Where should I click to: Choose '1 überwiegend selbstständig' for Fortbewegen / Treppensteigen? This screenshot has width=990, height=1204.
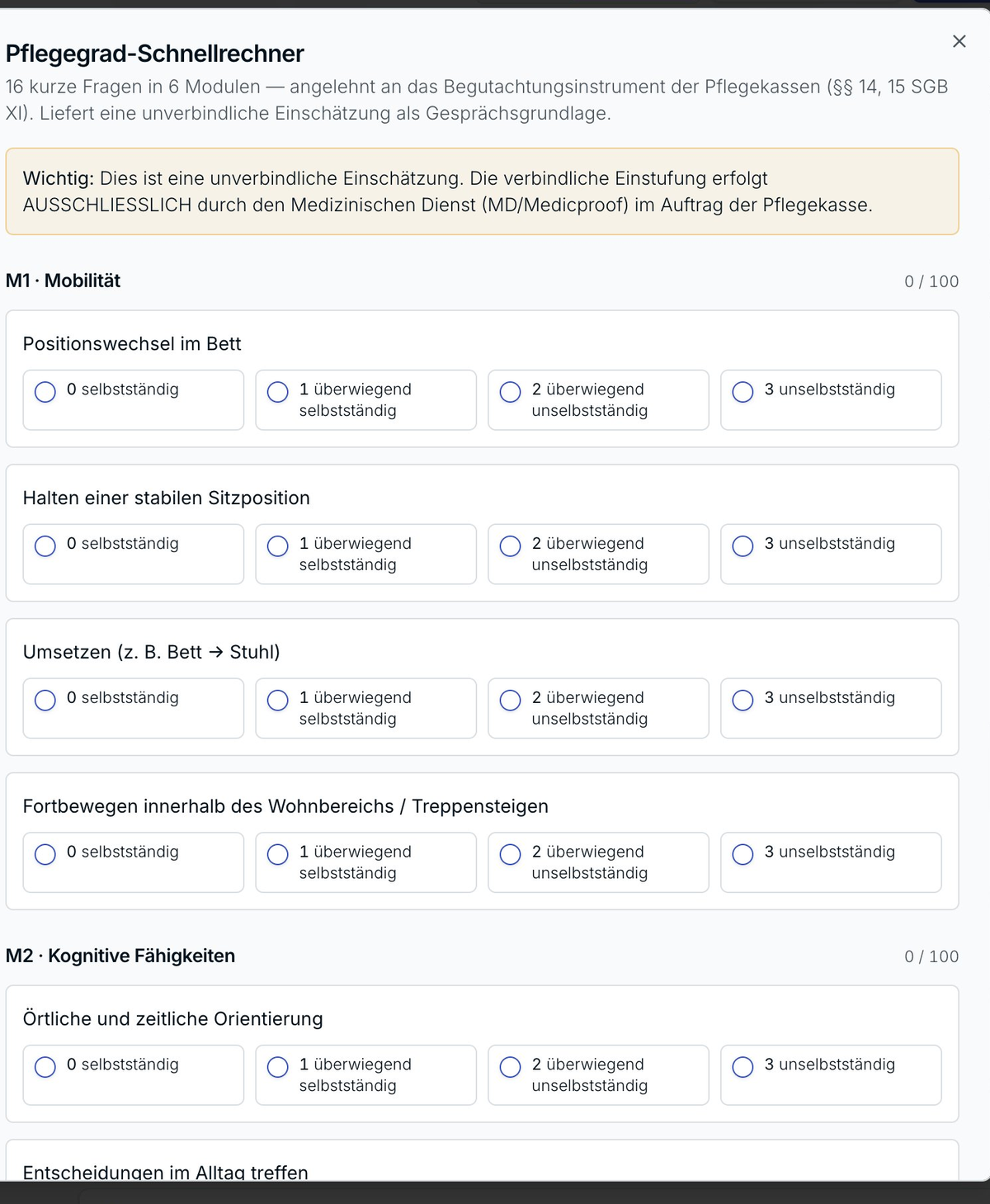[x=366, y=862]
